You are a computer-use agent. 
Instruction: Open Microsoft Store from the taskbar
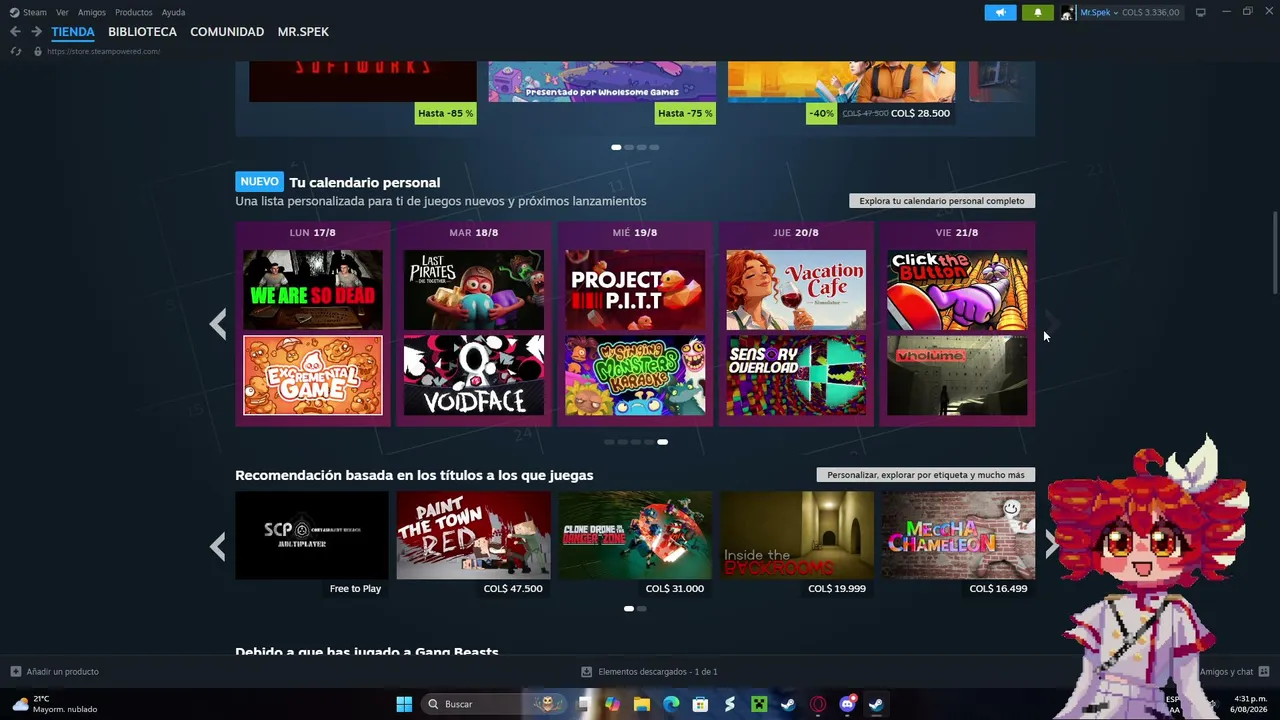coord(700,704)
